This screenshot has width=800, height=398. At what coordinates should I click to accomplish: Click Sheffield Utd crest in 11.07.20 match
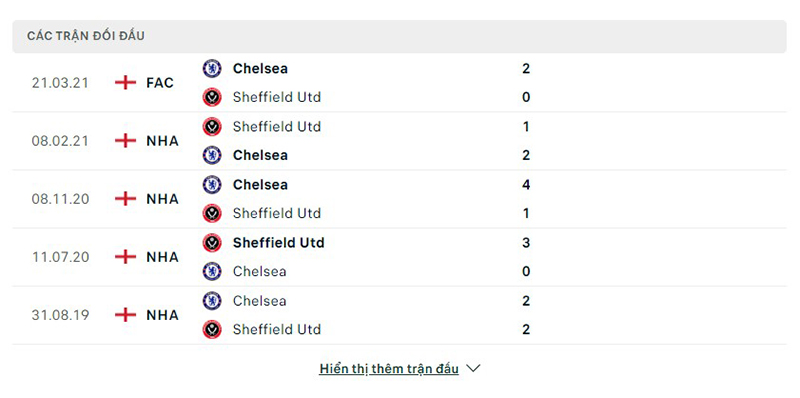(212, 242)
